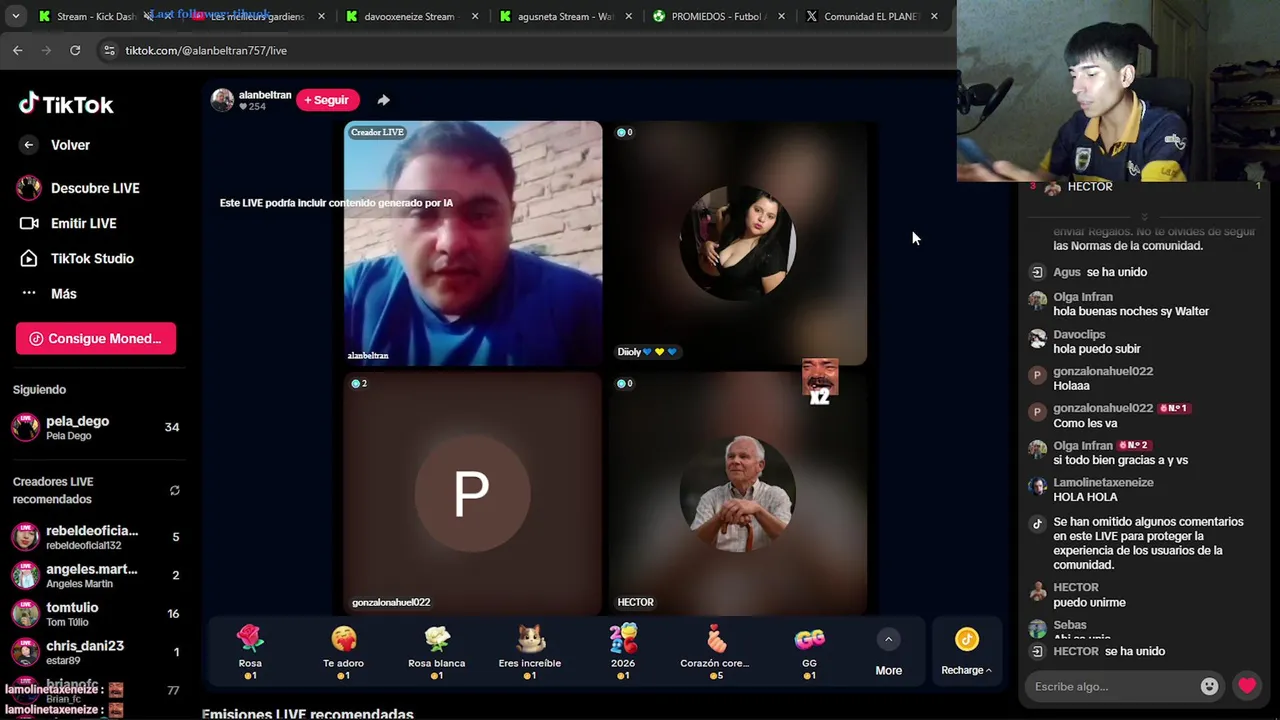Select gonzalonahuel022 guest tile
The width and height of the screenshot is (1280, 720).
[473, 494]
